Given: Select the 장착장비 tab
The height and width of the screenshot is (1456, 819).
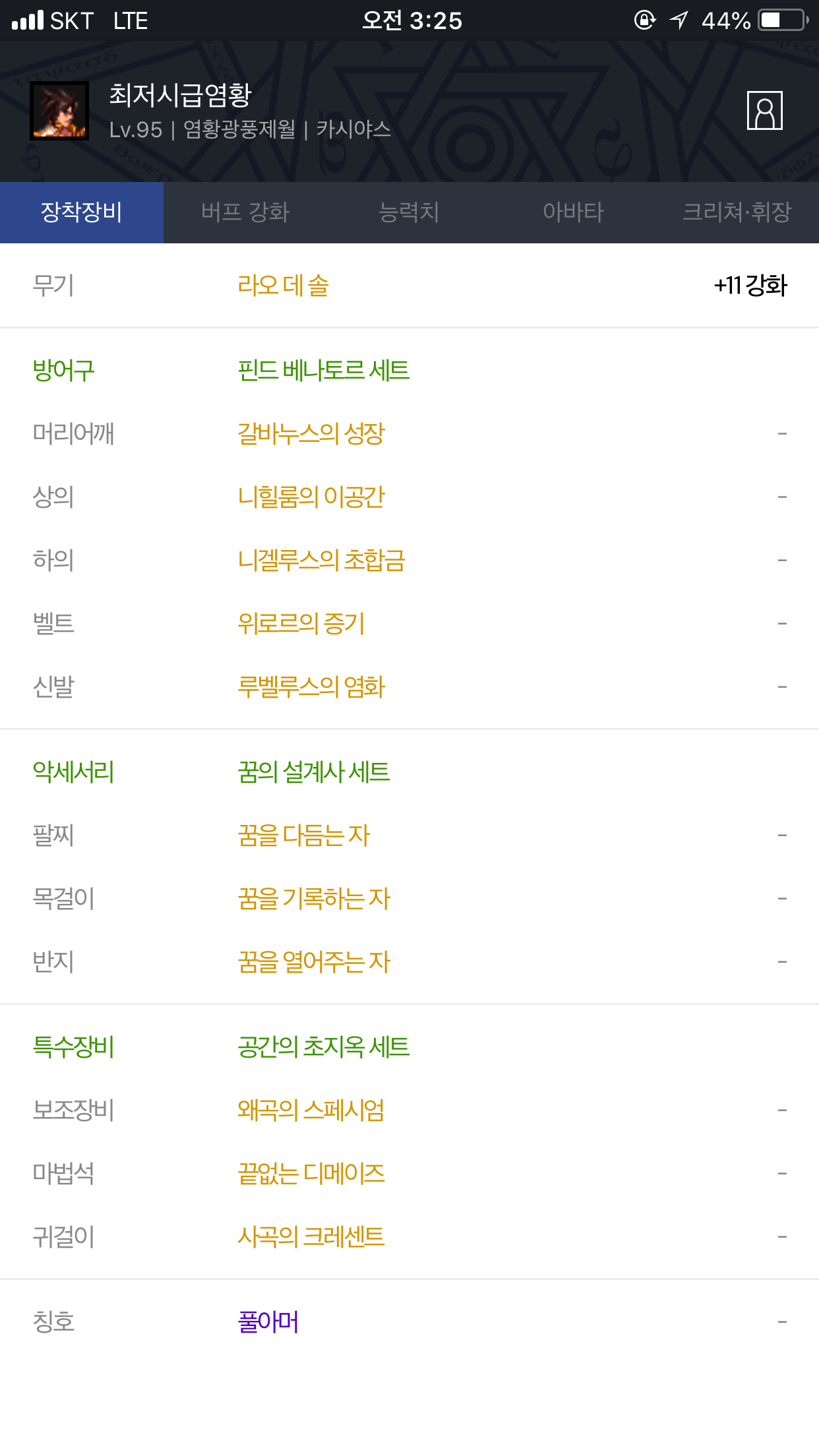Looking at the screenshot, I should coord(82,212).
